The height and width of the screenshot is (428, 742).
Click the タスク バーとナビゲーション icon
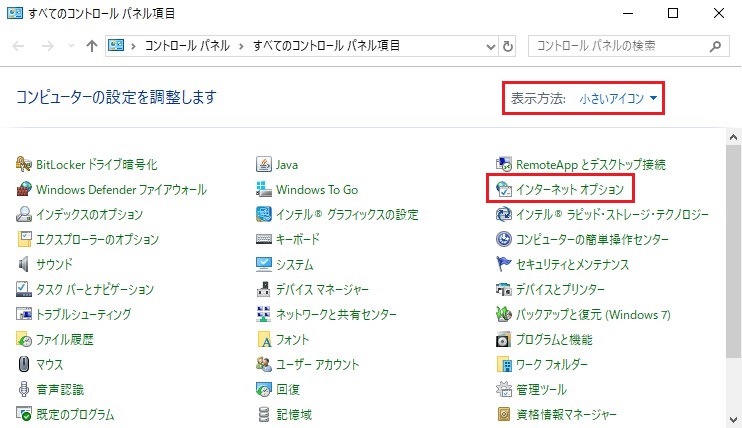coord(24,289)
